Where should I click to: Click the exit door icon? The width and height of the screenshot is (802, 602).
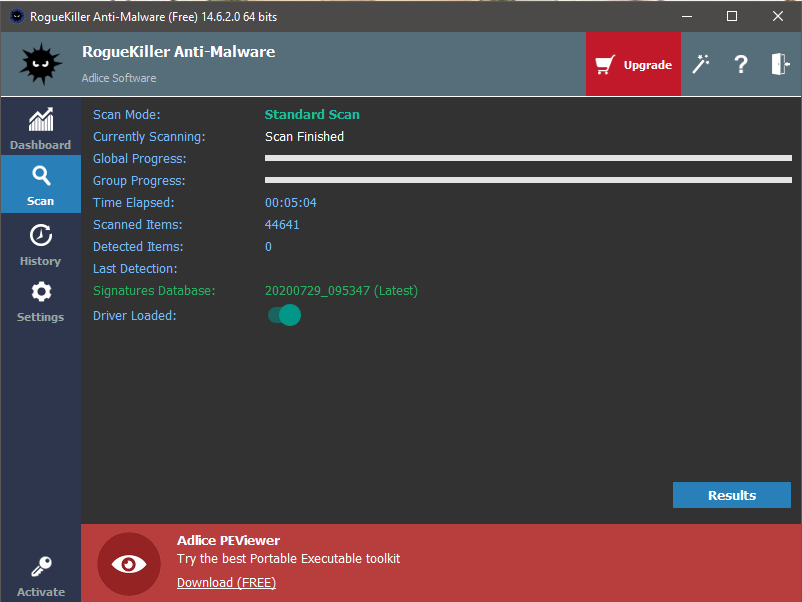[781, 64]
